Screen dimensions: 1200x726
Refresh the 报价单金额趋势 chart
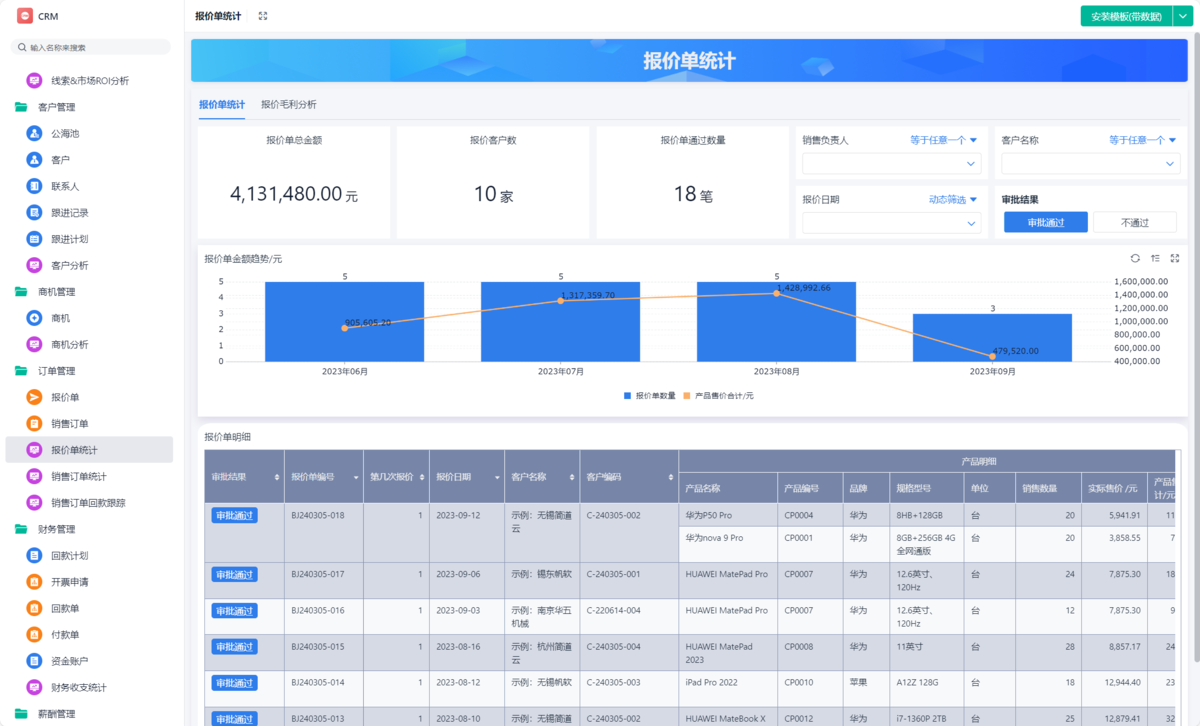point(1135,259)
